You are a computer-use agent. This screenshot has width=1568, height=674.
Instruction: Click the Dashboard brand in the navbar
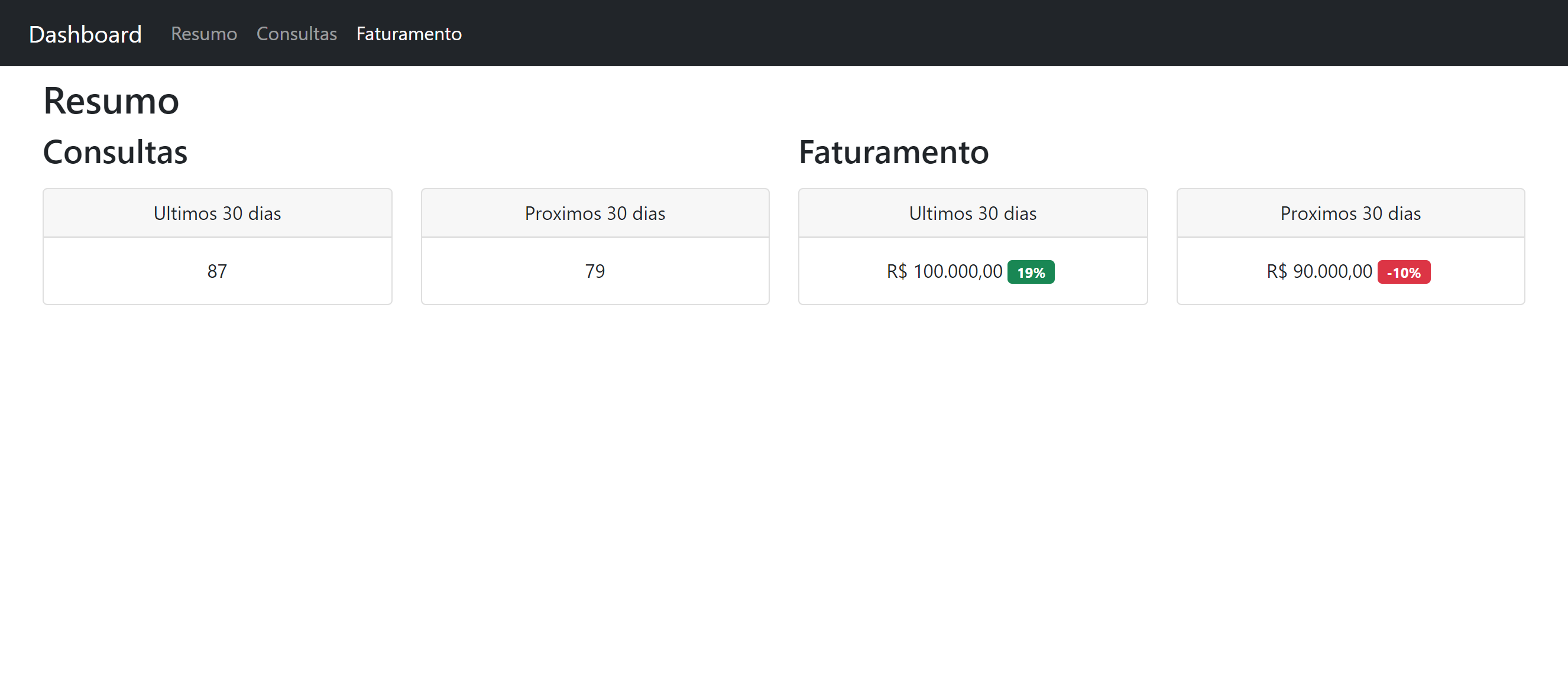[x=85, y=34]
